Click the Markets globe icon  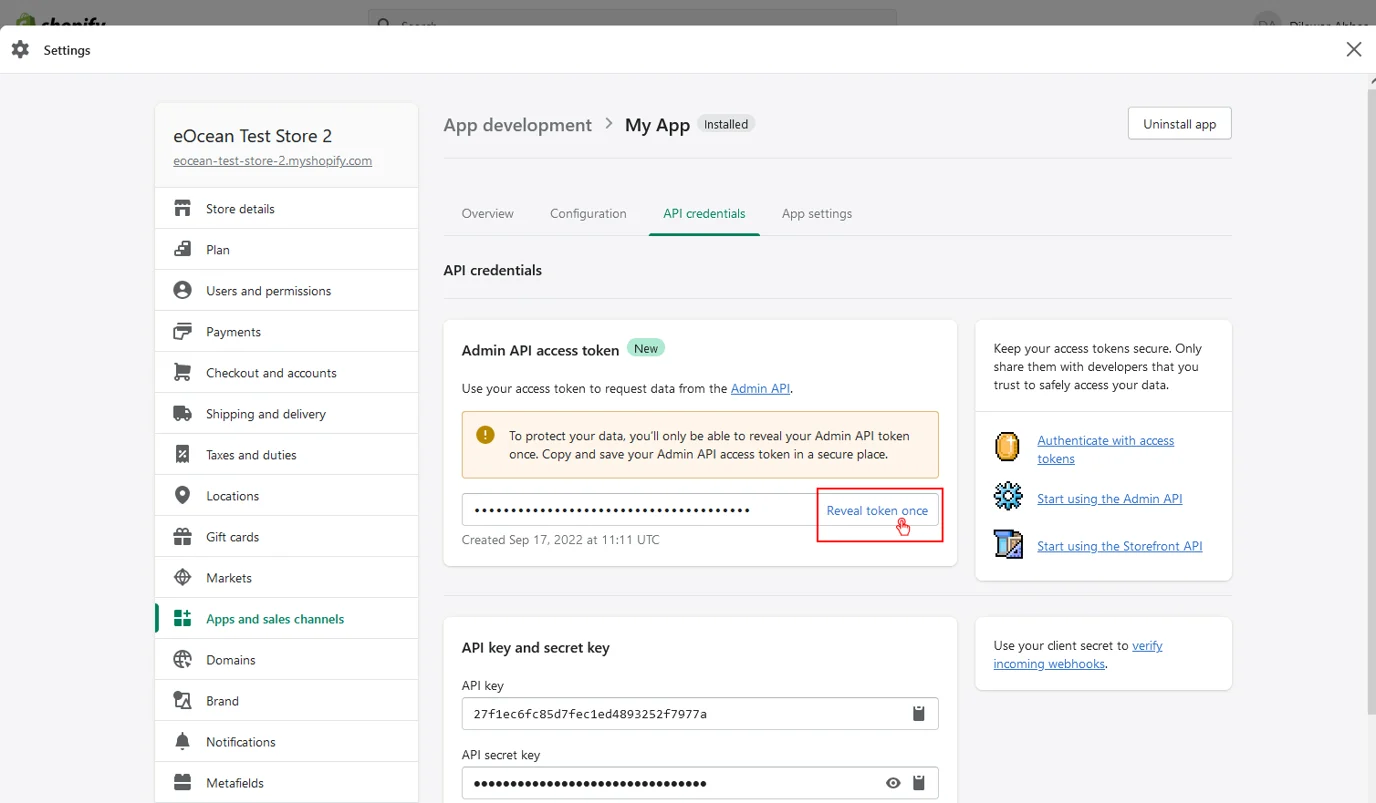[x=182, y=578]
